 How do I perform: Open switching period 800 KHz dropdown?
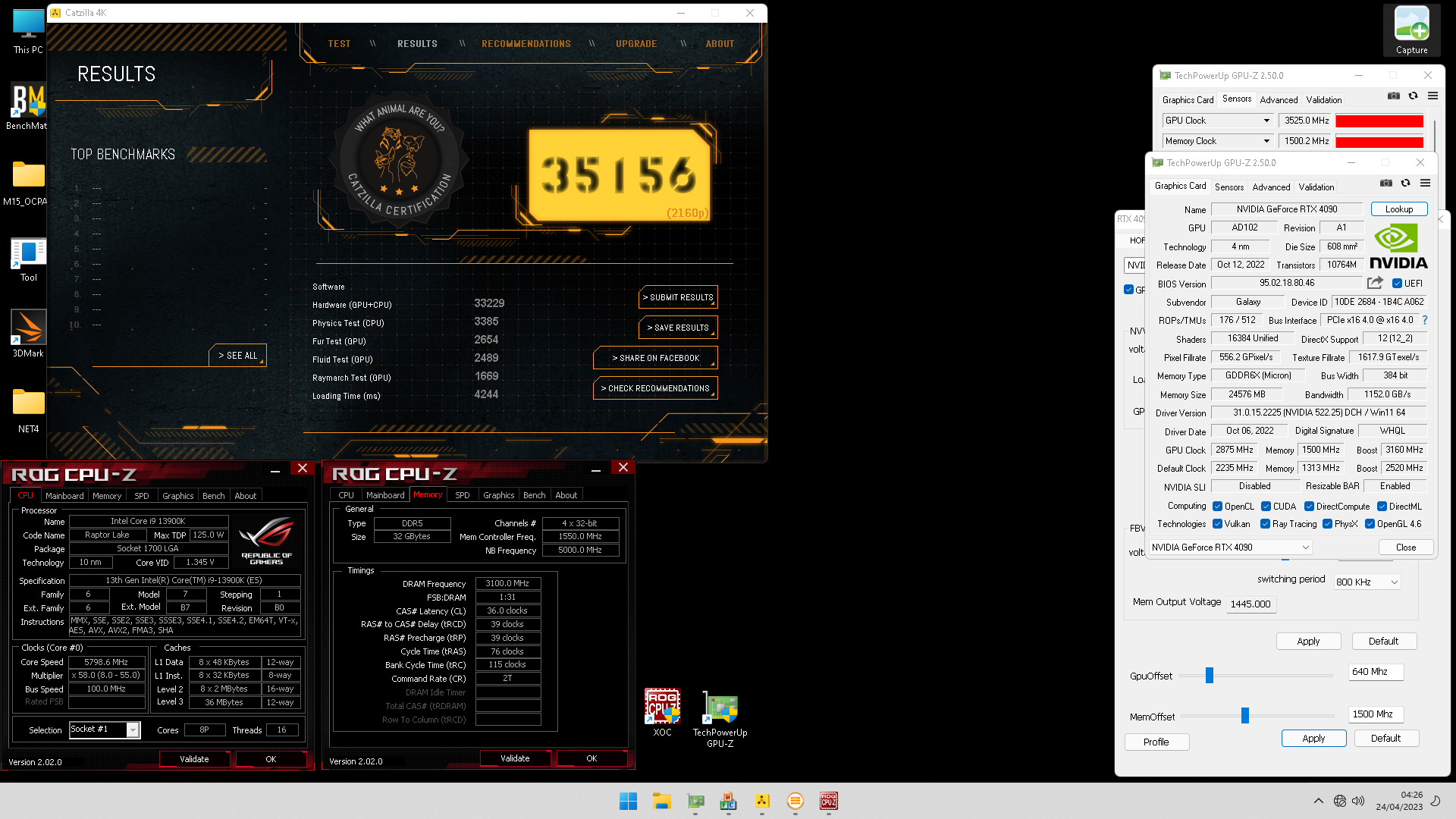[1367, 582]
